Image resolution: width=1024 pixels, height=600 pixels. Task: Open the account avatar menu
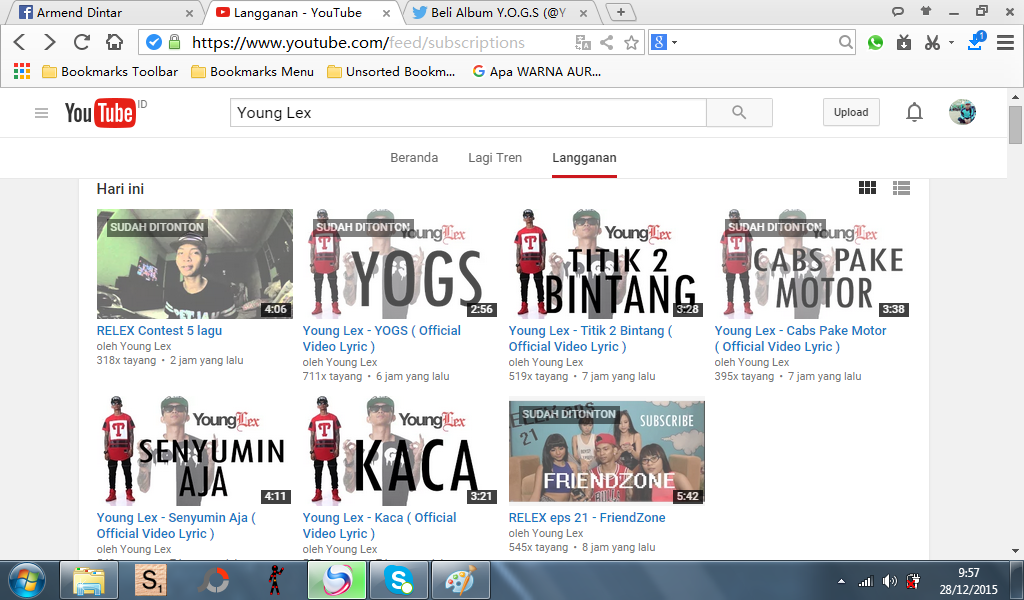963,112
